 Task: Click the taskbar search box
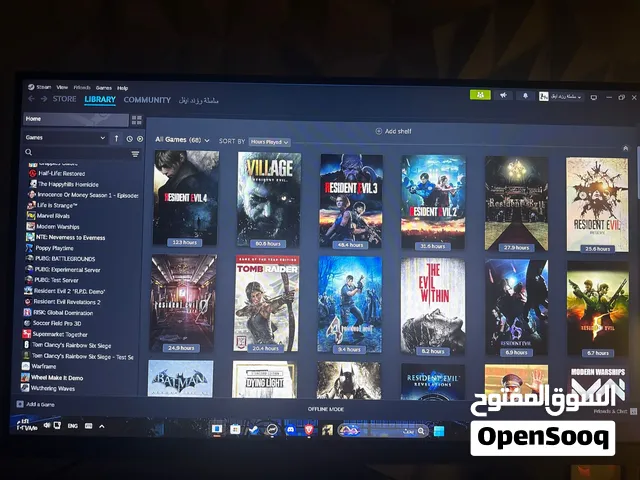point(384,431)
